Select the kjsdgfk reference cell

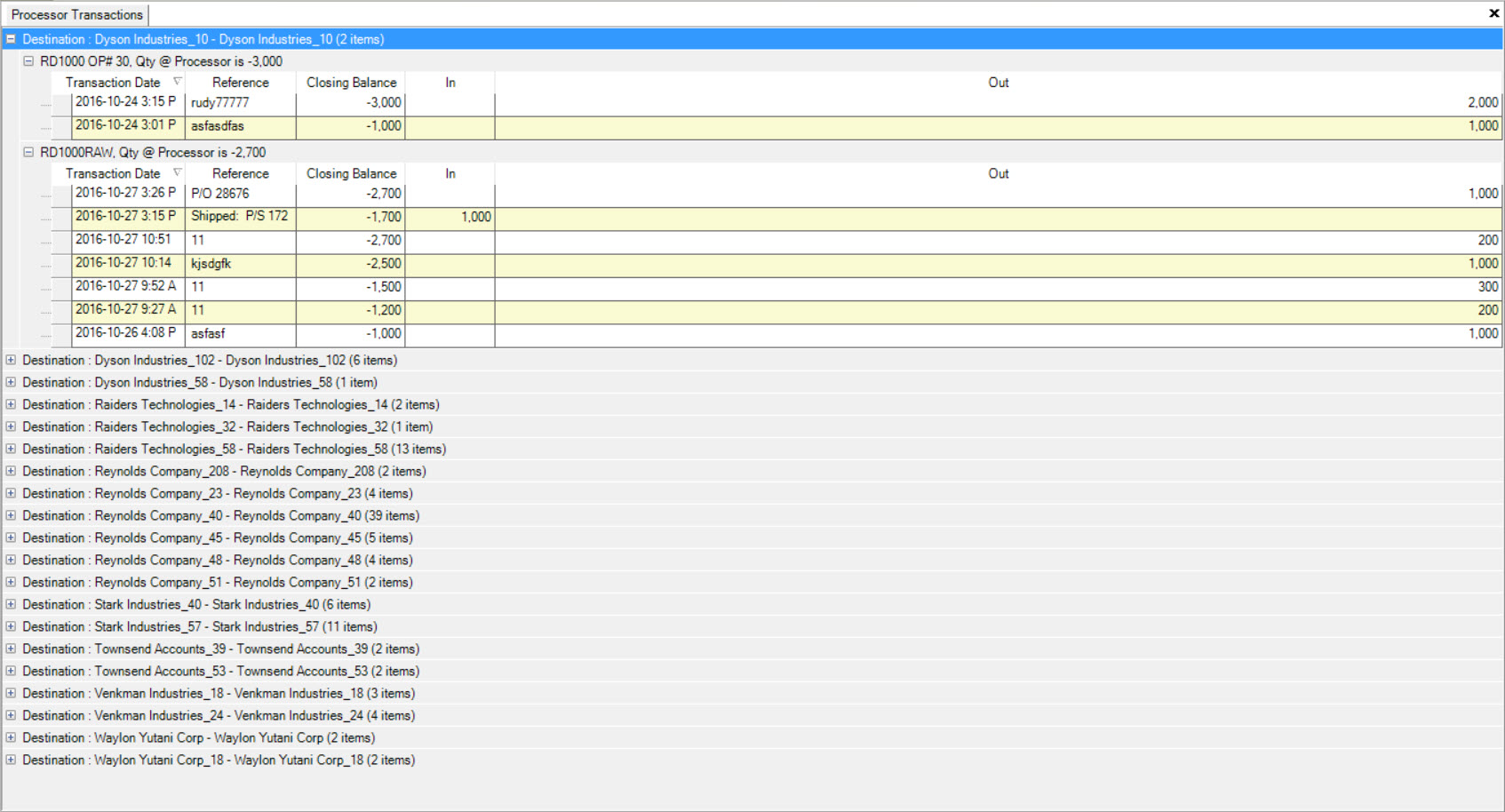[240, 264]
